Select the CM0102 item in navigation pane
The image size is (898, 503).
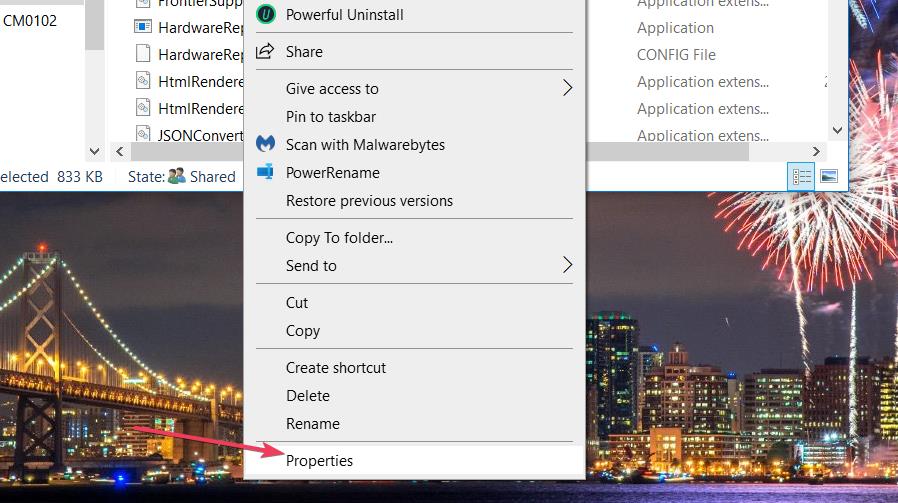(30, 20)
